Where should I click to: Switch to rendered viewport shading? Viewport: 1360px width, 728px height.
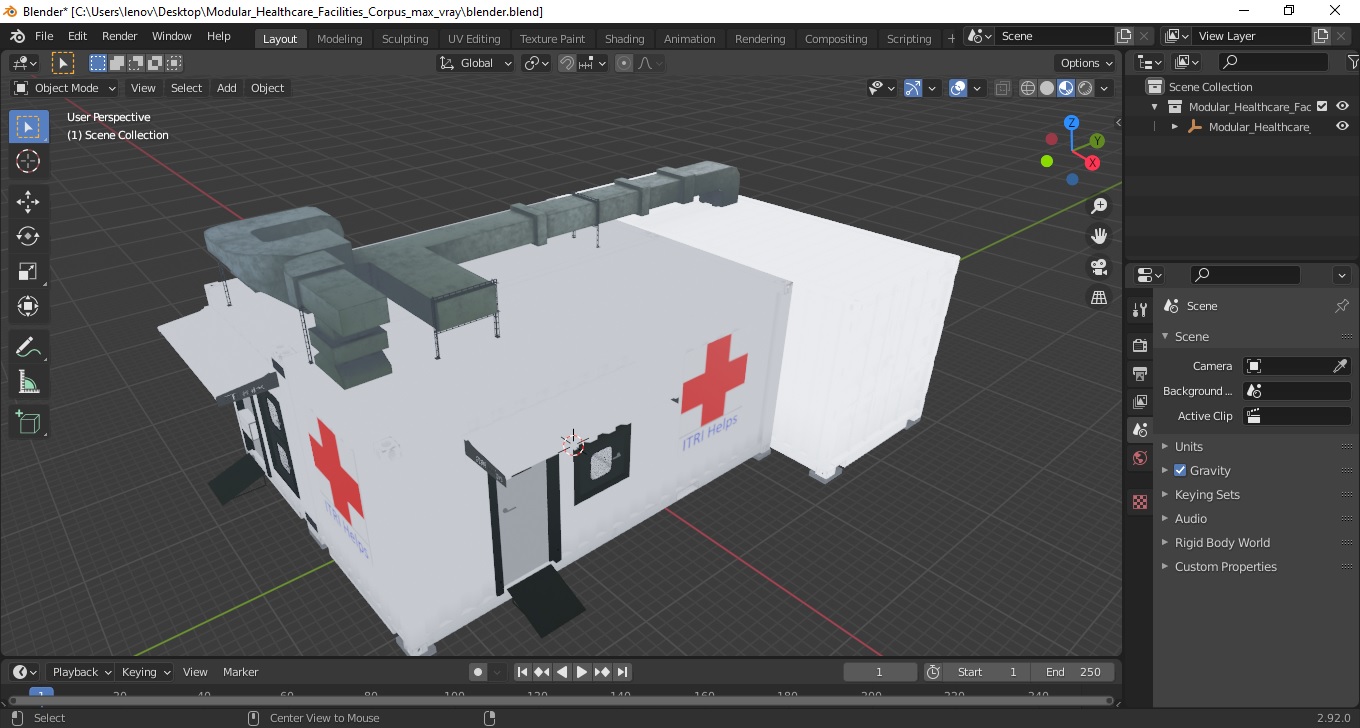coord(1085,88)
